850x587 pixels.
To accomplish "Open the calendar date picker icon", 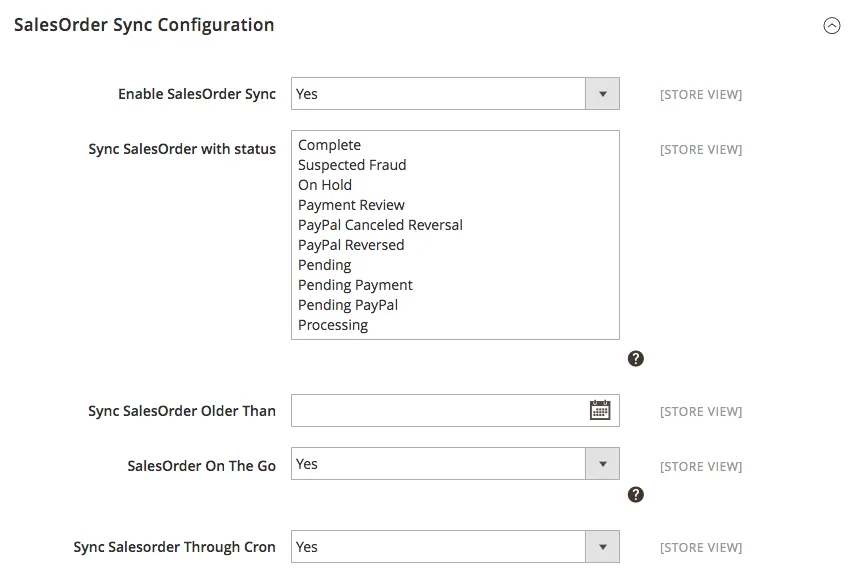I will tap(600, 410).
